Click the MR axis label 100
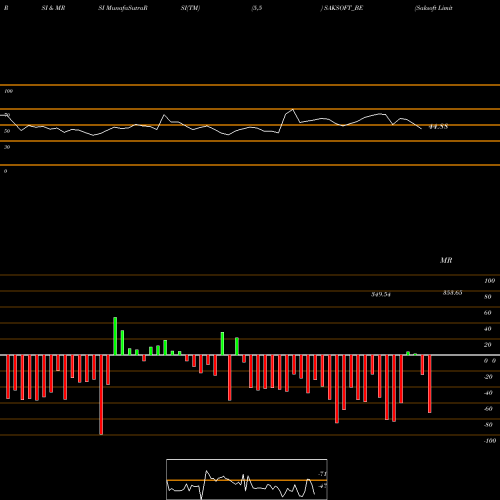This screenshot has width=500, height=500. pyautogui.click(x=489, y=281)
